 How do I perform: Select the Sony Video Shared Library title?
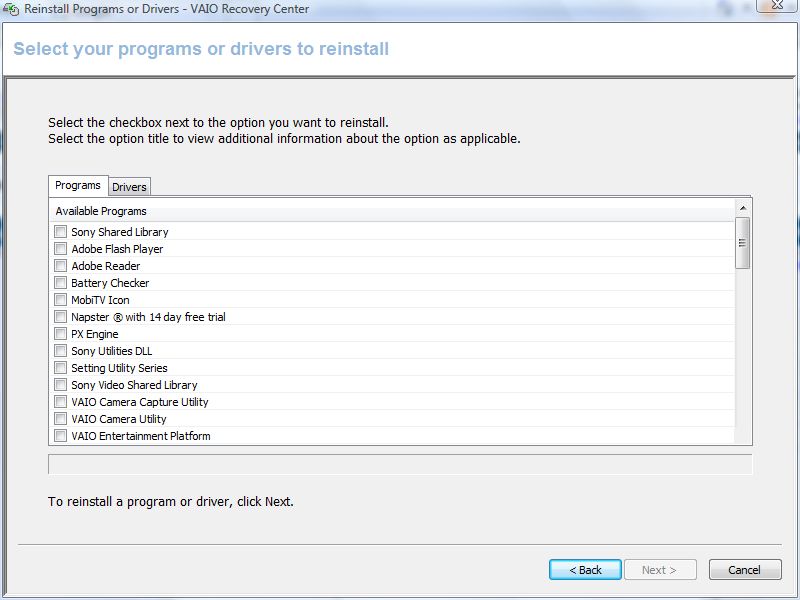134,385
